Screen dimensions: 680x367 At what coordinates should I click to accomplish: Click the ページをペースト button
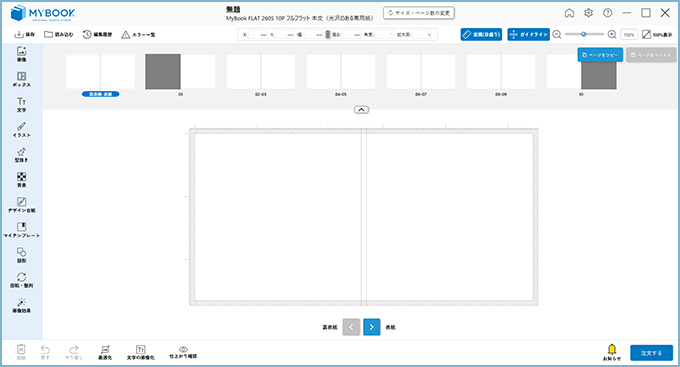pyautogui.click(x=651, y=55)
